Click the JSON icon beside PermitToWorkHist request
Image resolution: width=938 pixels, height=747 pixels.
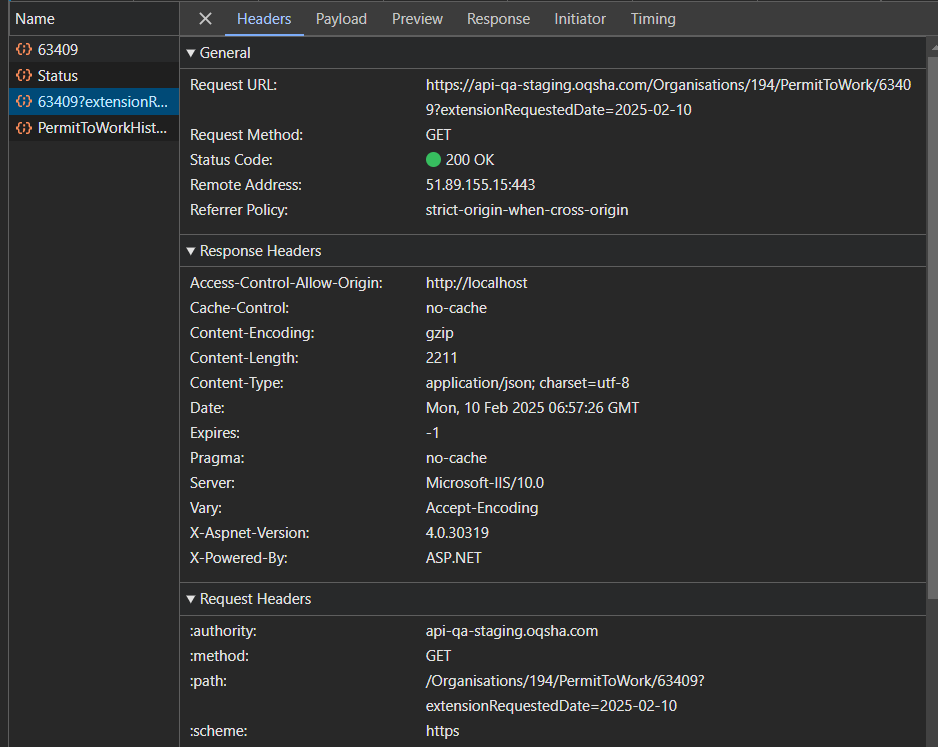(x=23, y=128)
